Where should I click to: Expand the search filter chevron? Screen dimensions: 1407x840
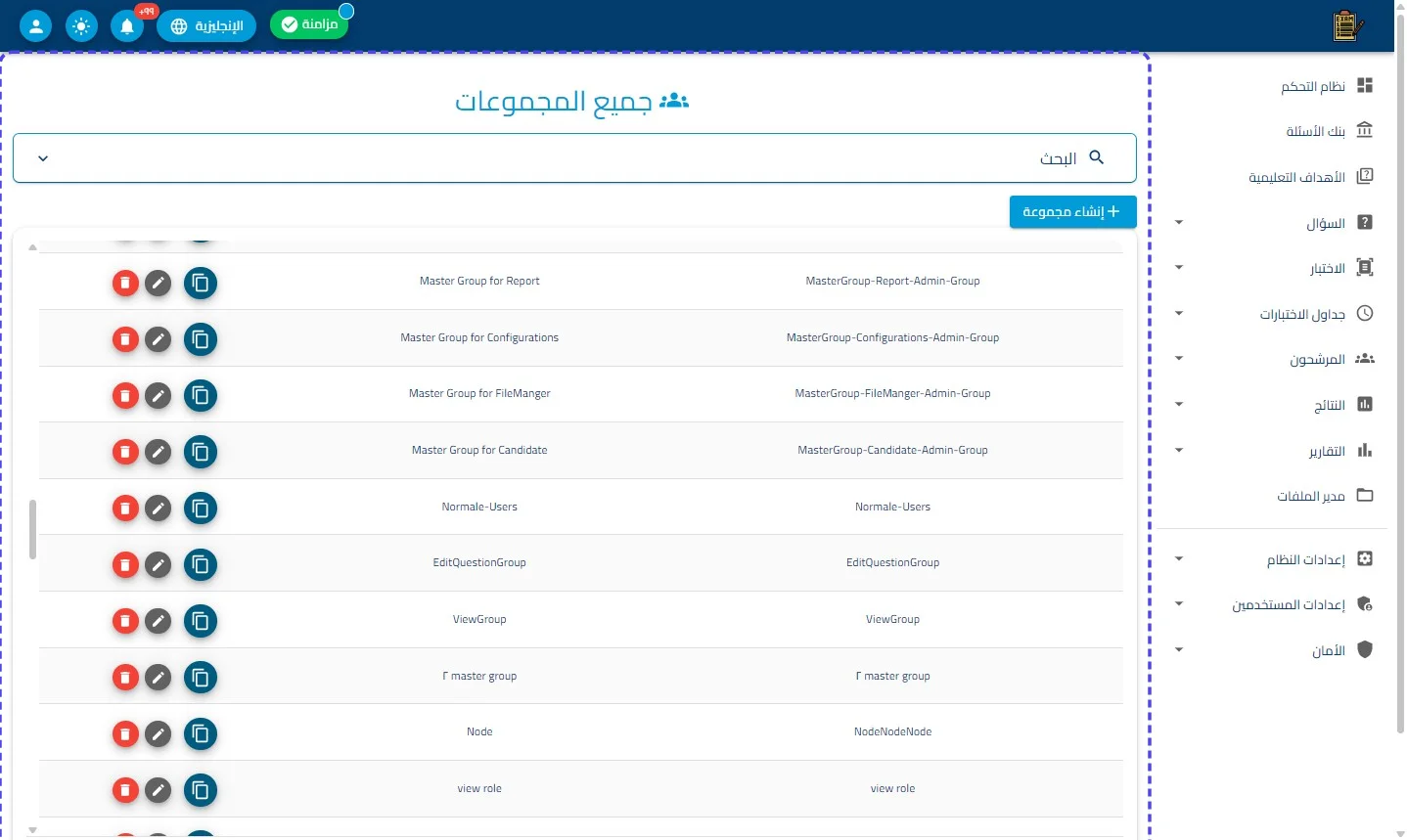pyautogui.click(x=43, y=158)
